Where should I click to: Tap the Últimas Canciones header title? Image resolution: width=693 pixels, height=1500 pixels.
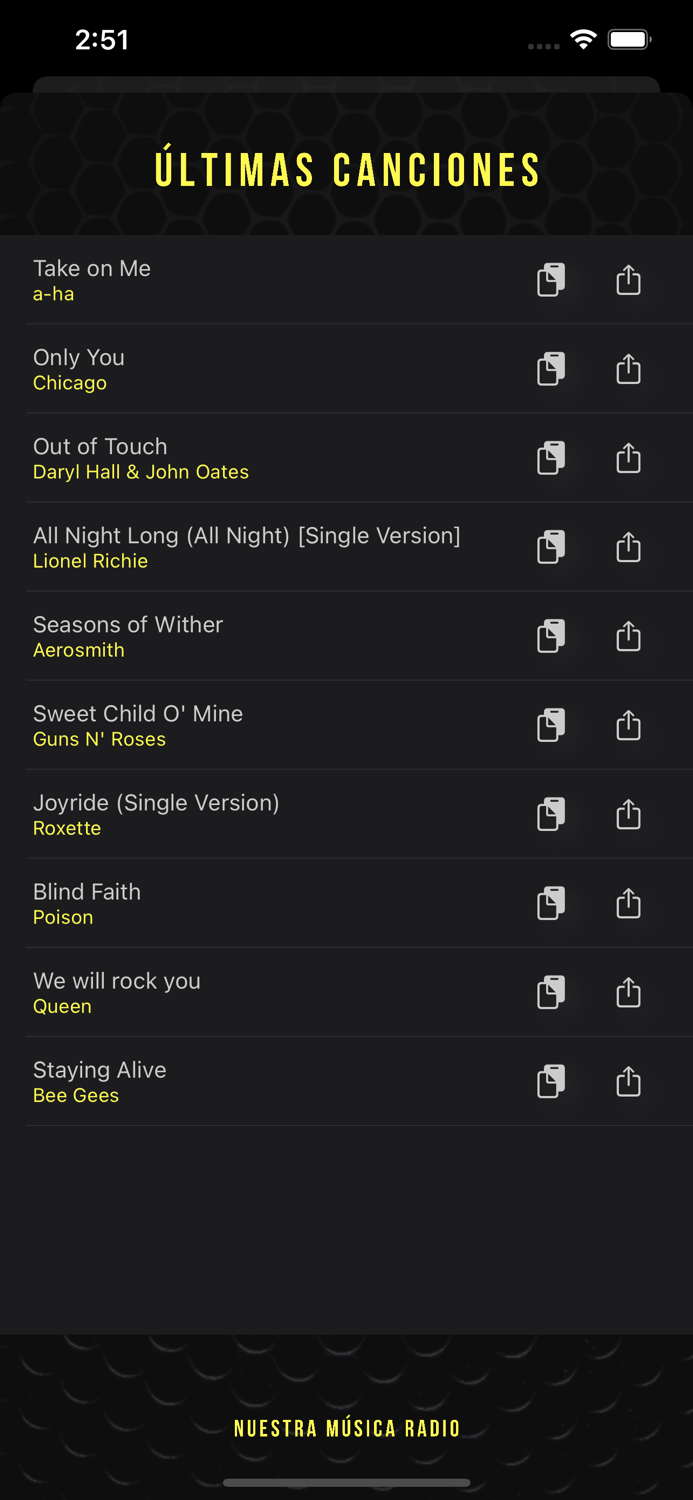click(347, 170)
